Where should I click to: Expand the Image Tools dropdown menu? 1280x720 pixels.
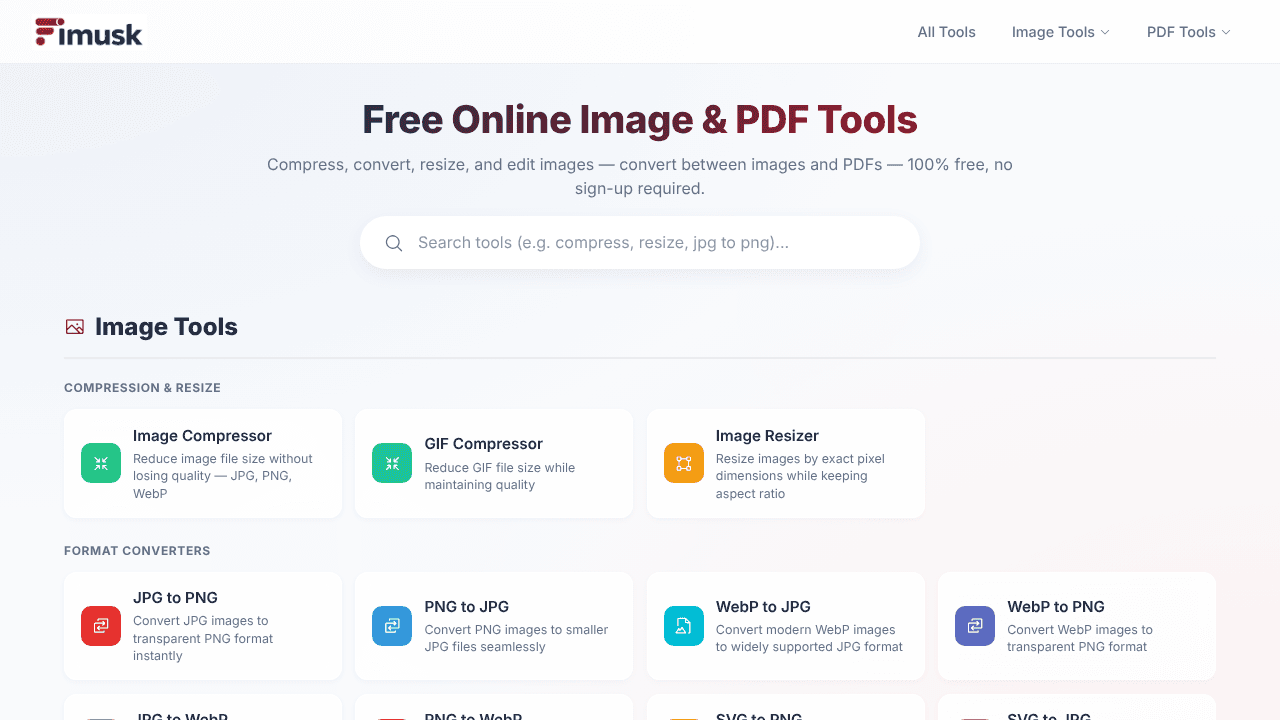[1061, 32]
